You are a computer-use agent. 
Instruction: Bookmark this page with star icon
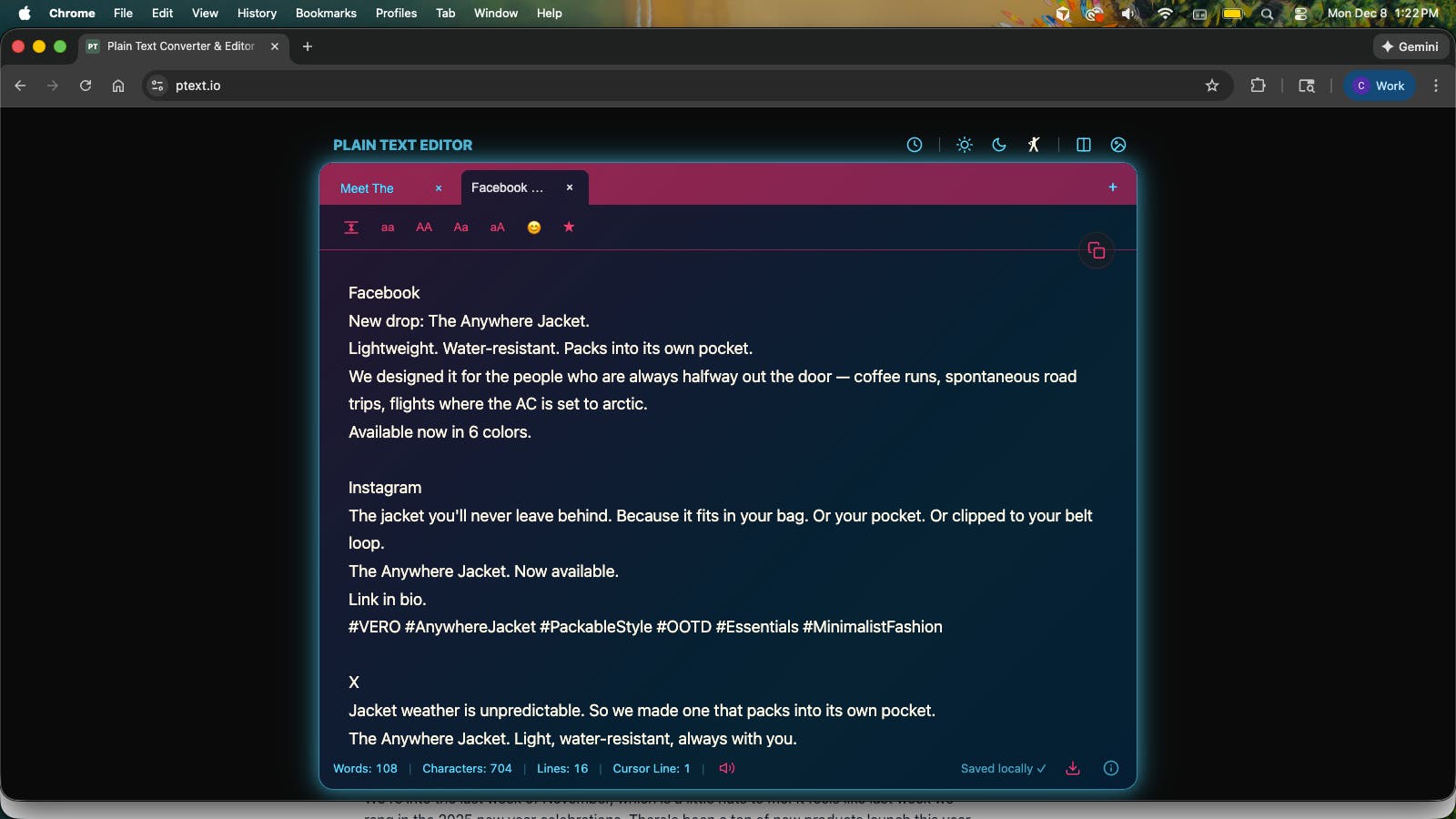pyautogui.click(x=1212, y=86)
